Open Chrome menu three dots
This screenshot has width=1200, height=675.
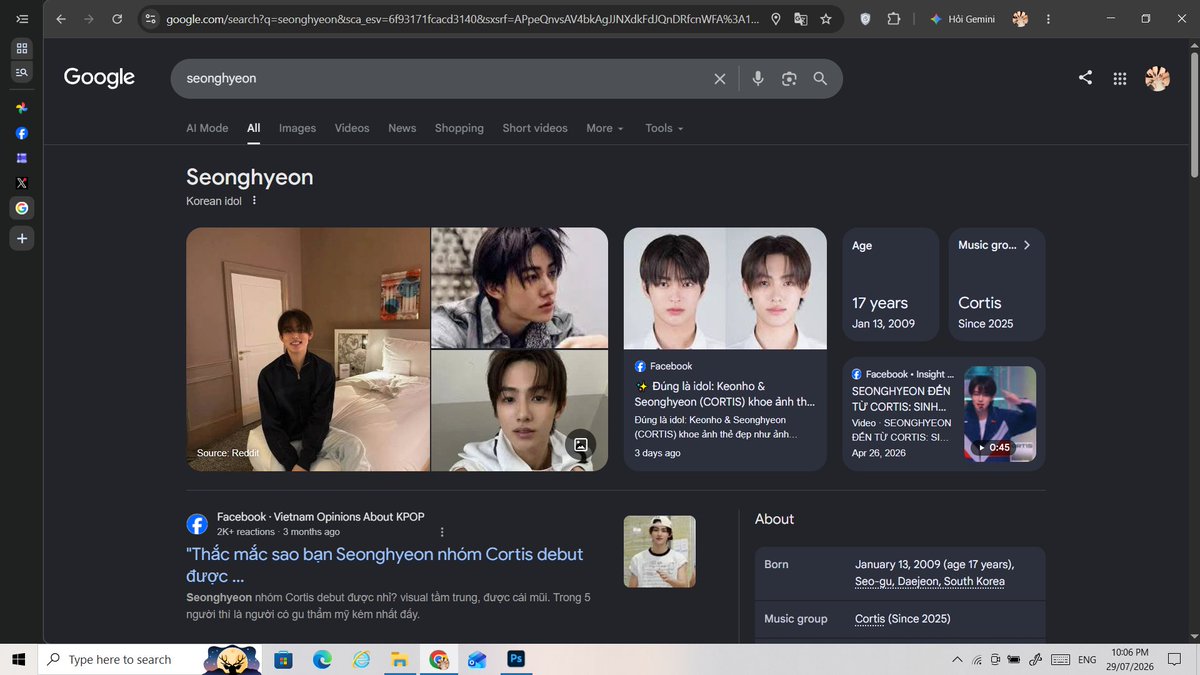pyautogui.click(x=1049, y=19)
